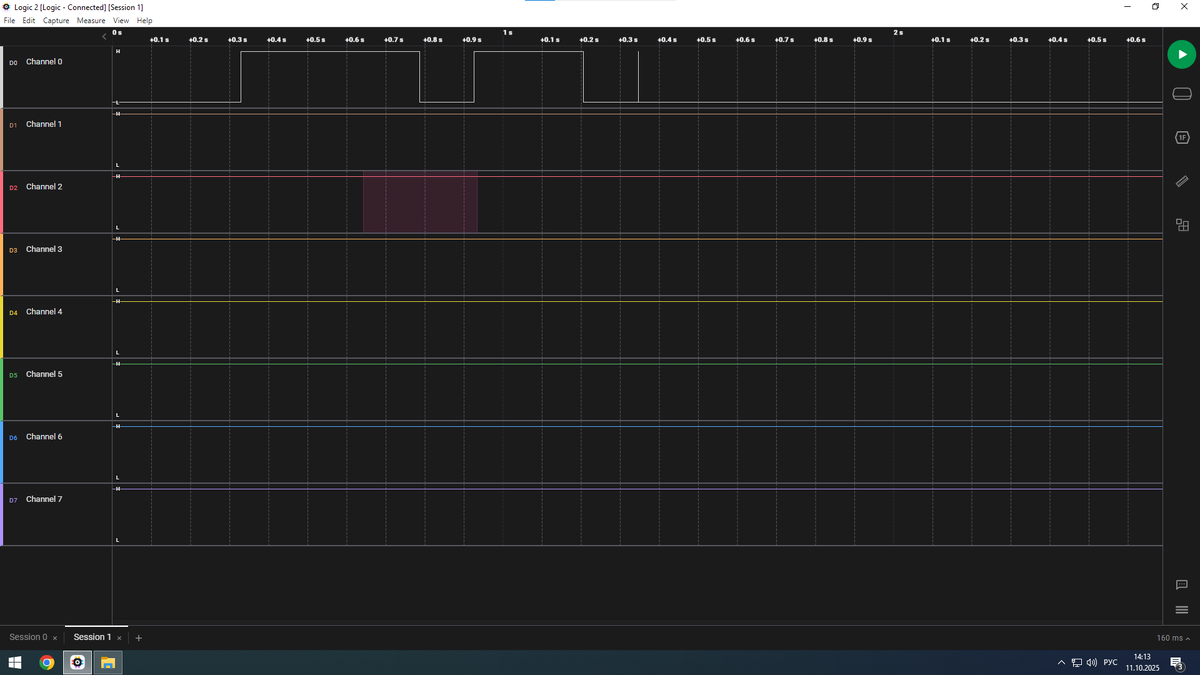Select the Channel 5 label
Image resolution: width=1200 pixels, height=675 pixels.
point(44,374)
